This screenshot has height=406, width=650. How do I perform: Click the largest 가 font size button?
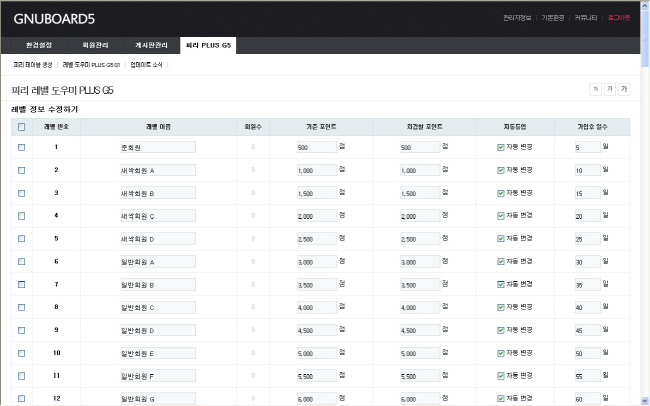pyautogui.click(x=625, y=89)
